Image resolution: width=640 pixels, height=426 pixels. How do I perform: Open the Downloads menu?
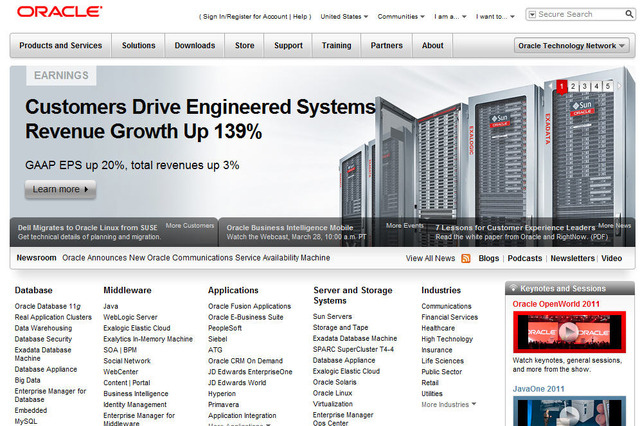point(195,45)
